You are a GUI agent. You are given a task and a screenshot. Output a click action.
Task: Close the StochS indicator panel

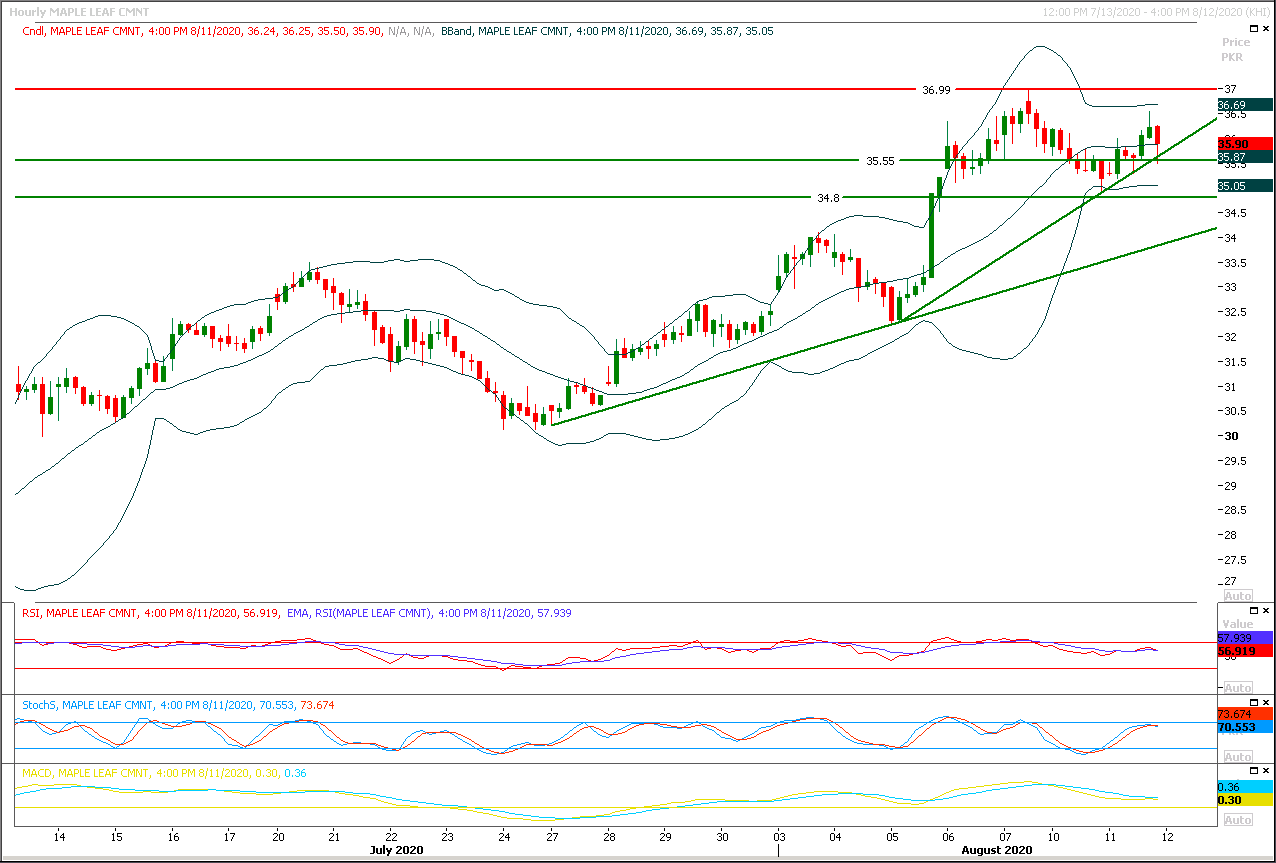tap(1265, 702)
